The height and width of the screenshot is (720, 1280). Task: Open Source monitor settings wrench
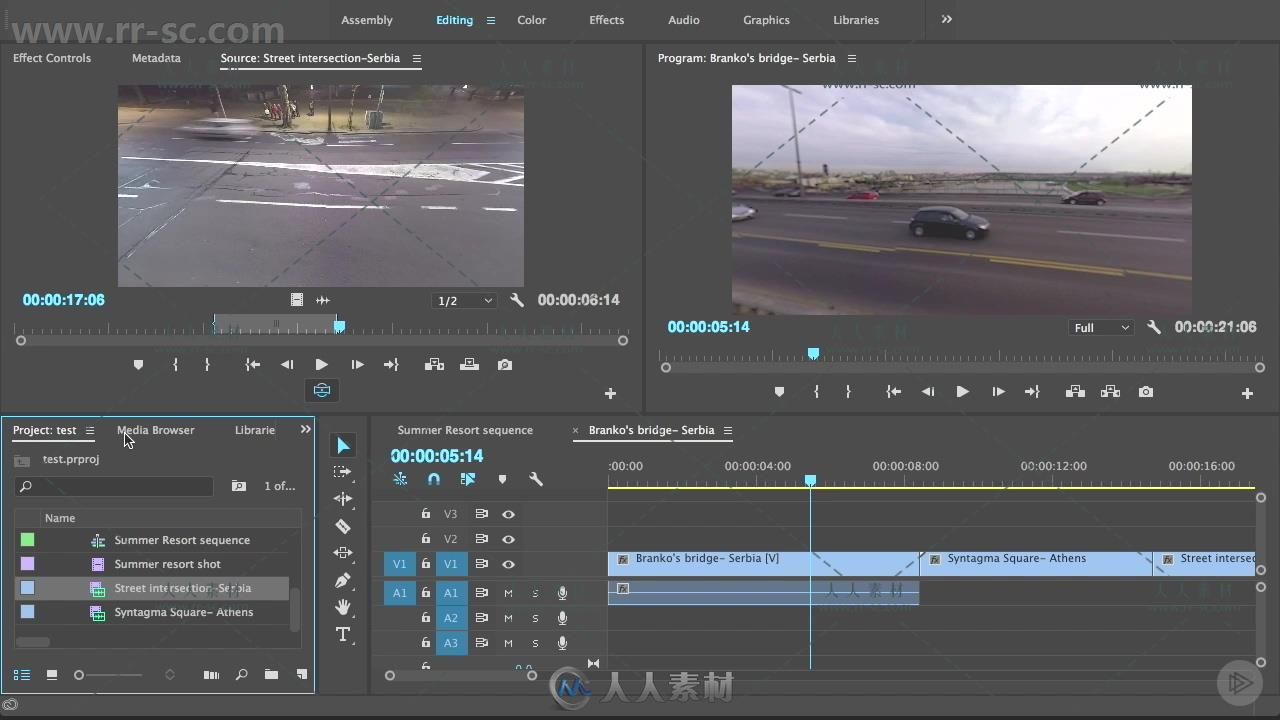[517, 300]
